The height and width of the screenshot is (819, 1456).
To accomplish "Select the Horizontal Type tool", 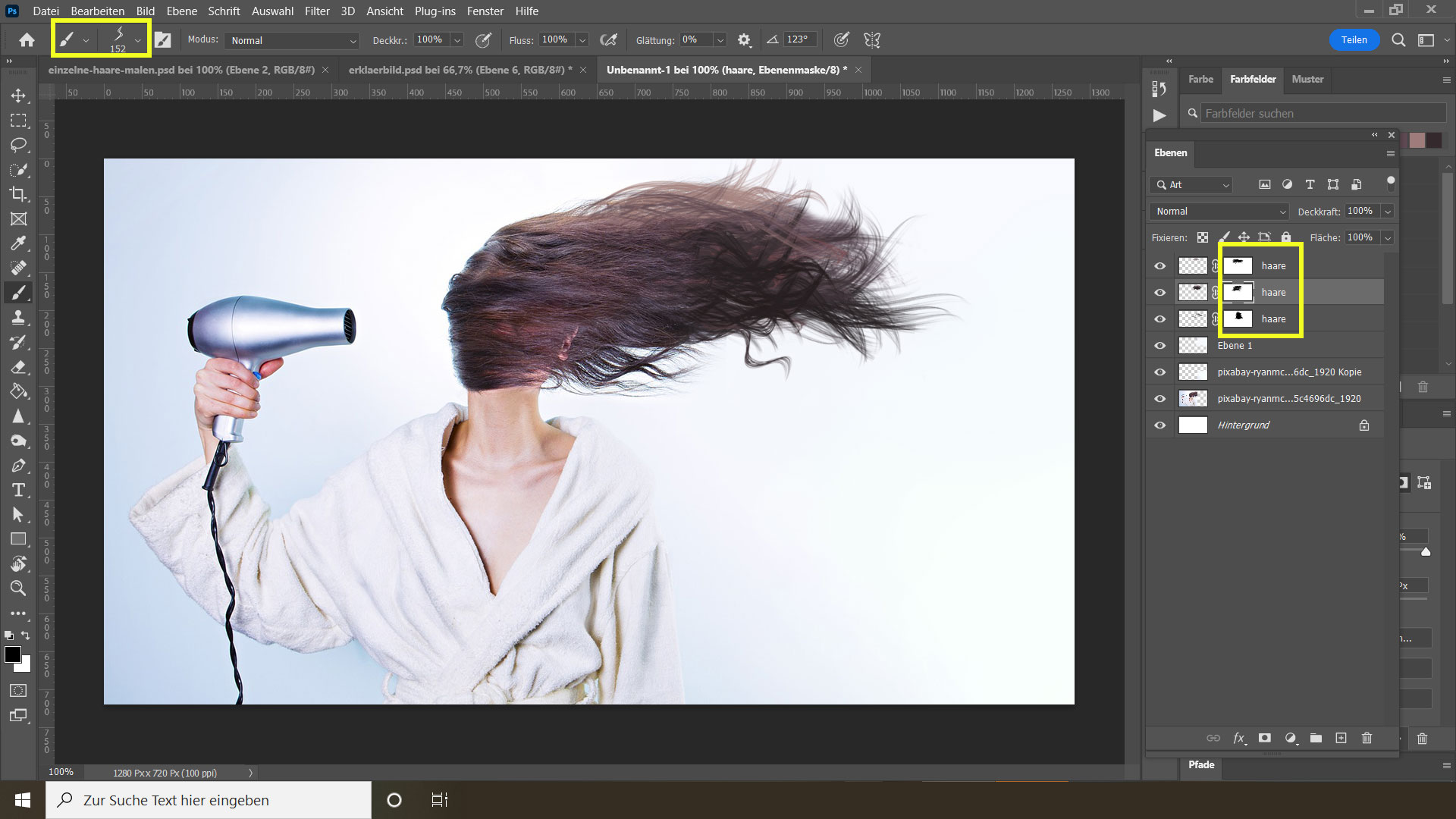I will [x=18, y=490].
